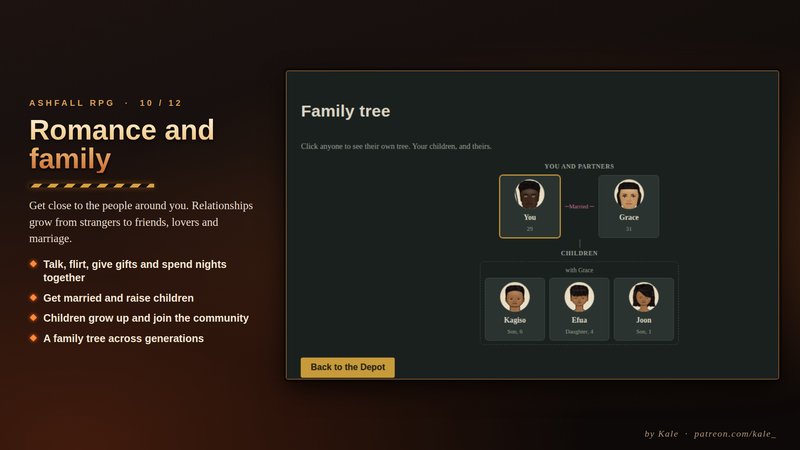
Task: Click 'Get married and raise children' bullet
Action: [x=118, y=298]
